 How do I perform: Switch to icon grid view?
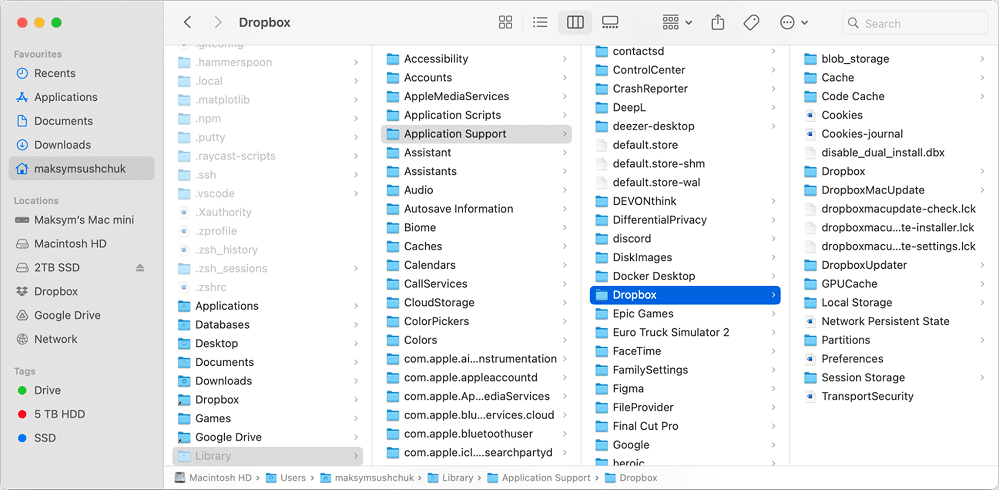[505, 23]
